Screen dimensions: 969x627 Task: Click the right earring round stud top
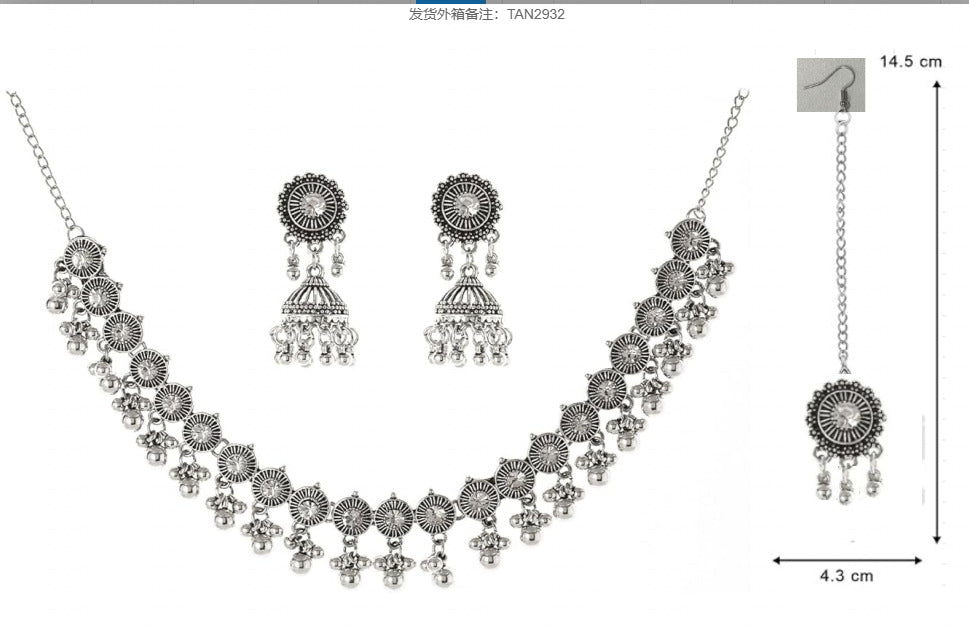point(467,207)
